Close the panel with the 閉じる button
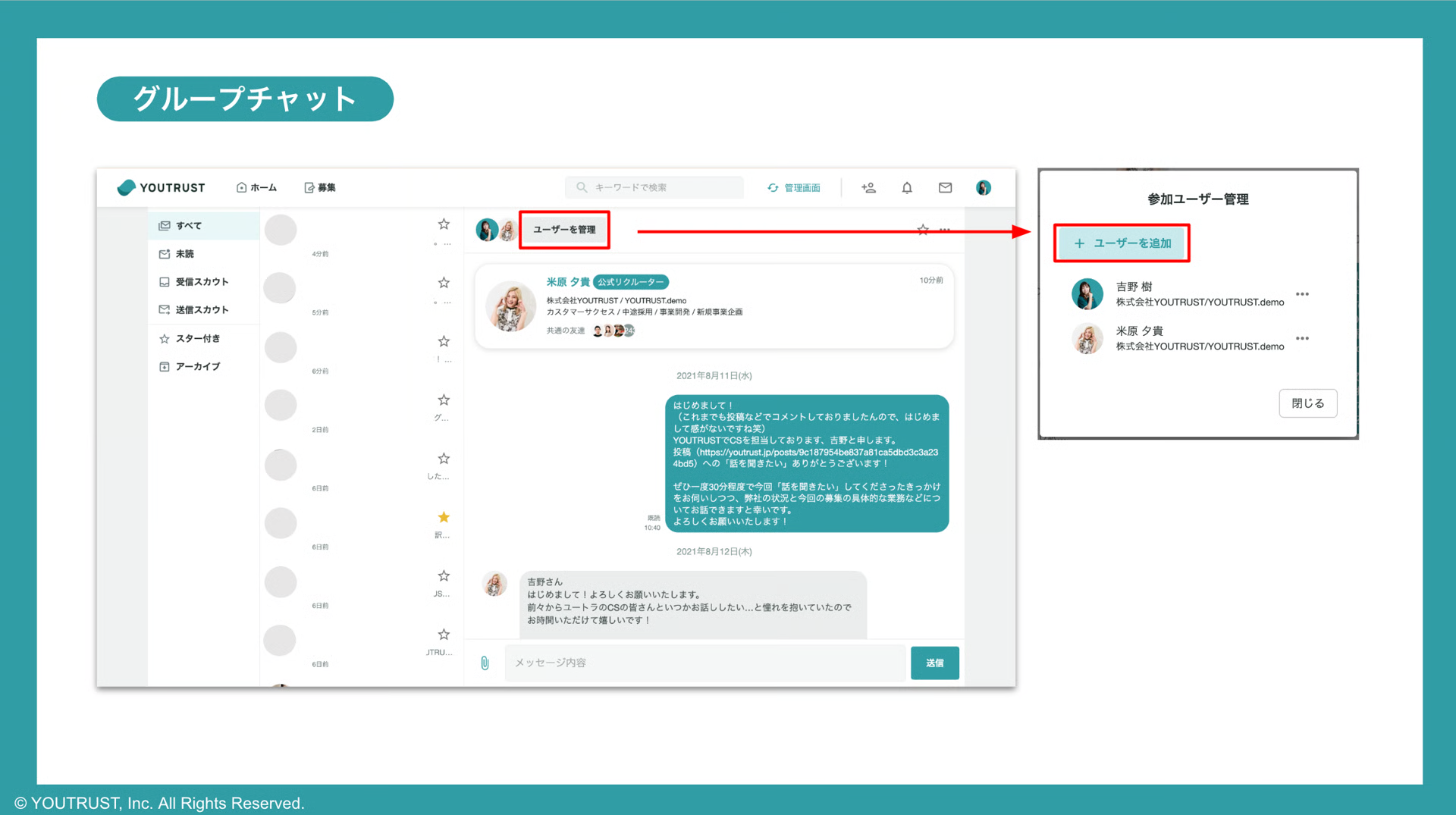 point(1307,403)
